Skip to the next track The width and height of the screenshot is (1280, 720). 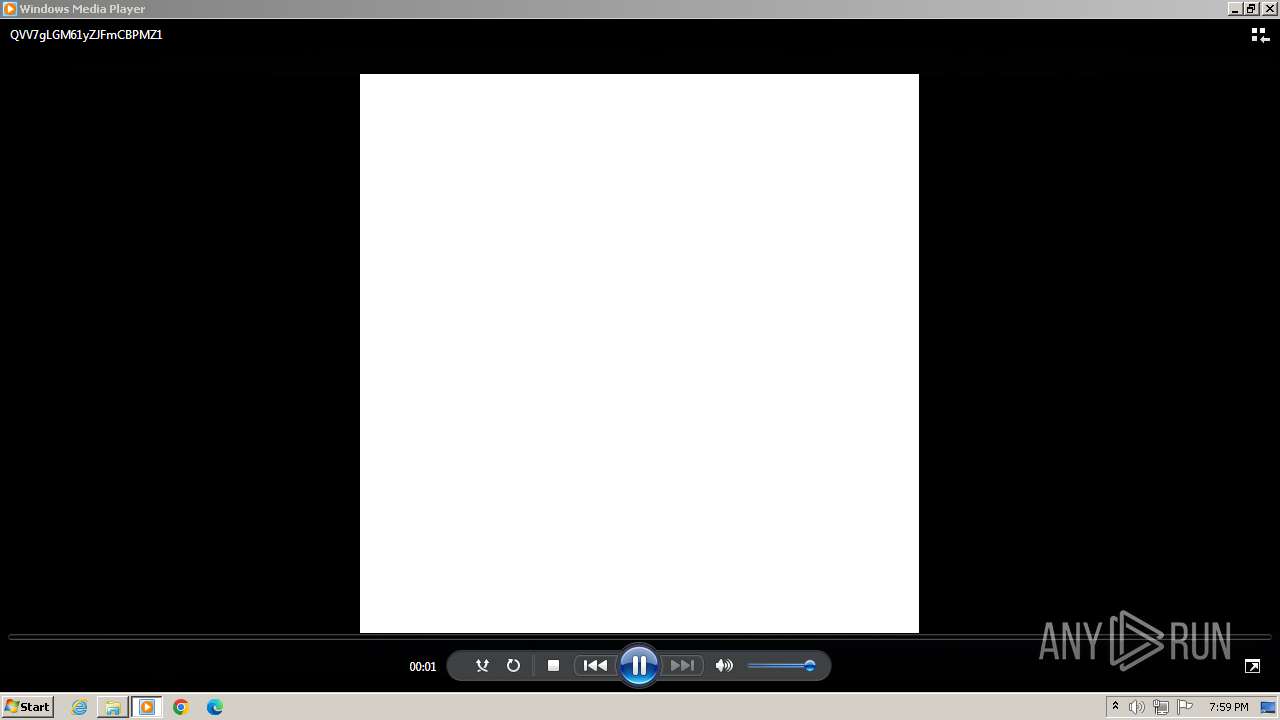[x=682, y=666]
